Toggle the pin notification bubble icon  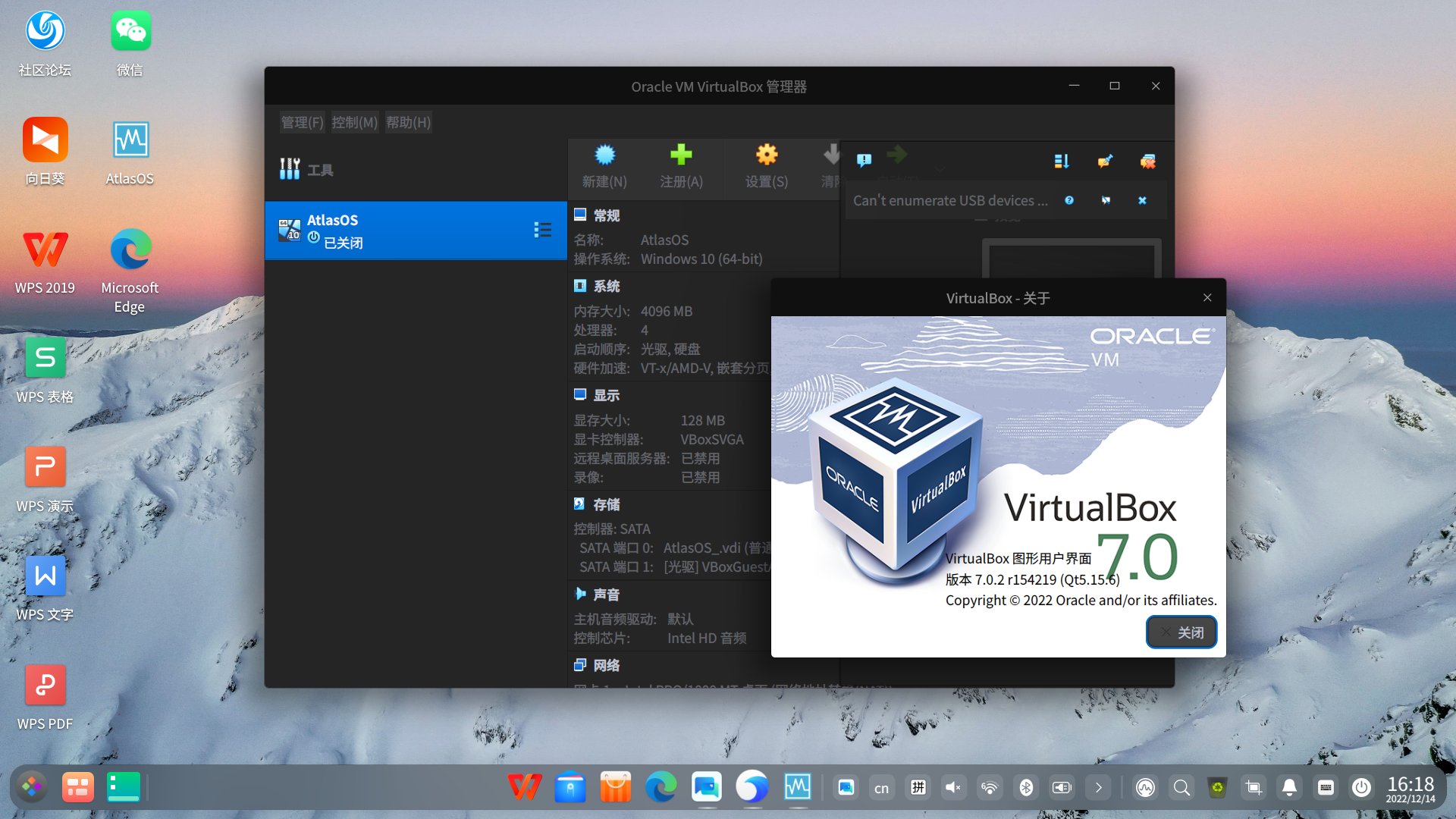[1105, 161]
